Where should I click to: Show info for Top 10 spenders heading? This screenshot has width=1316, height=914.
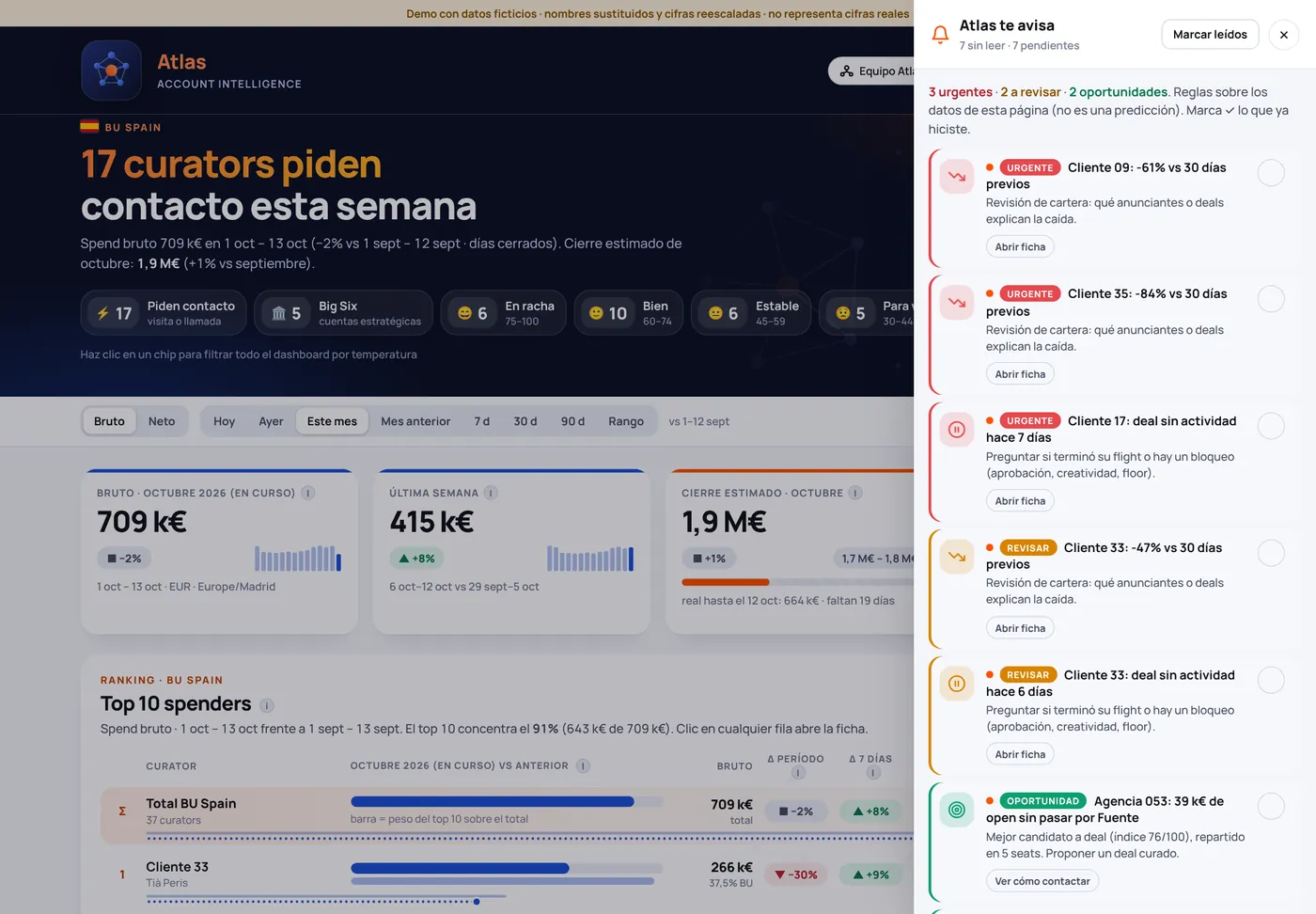coord(267,705)
